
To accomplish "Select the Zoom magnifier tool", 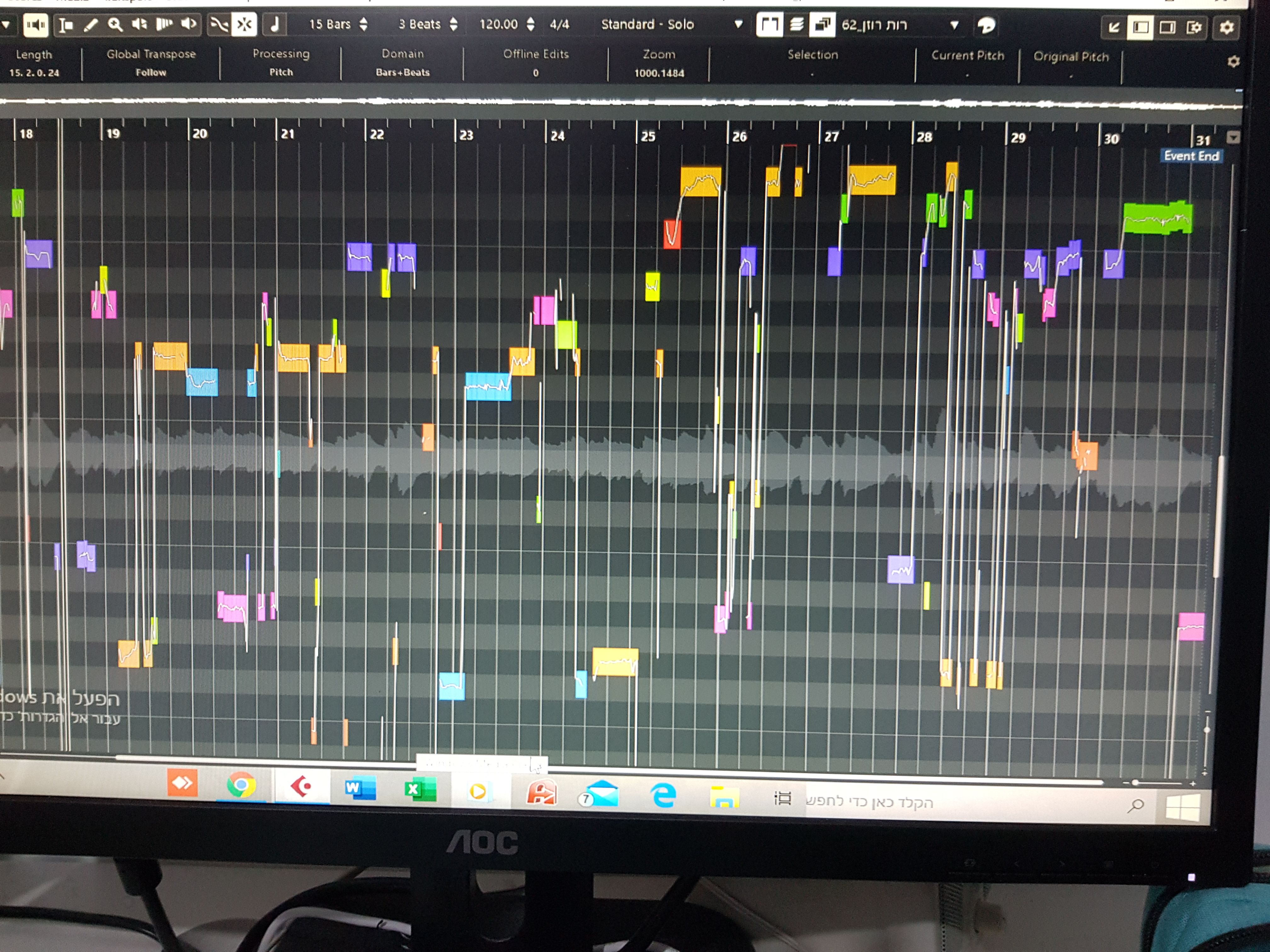I will click(115, 25).
